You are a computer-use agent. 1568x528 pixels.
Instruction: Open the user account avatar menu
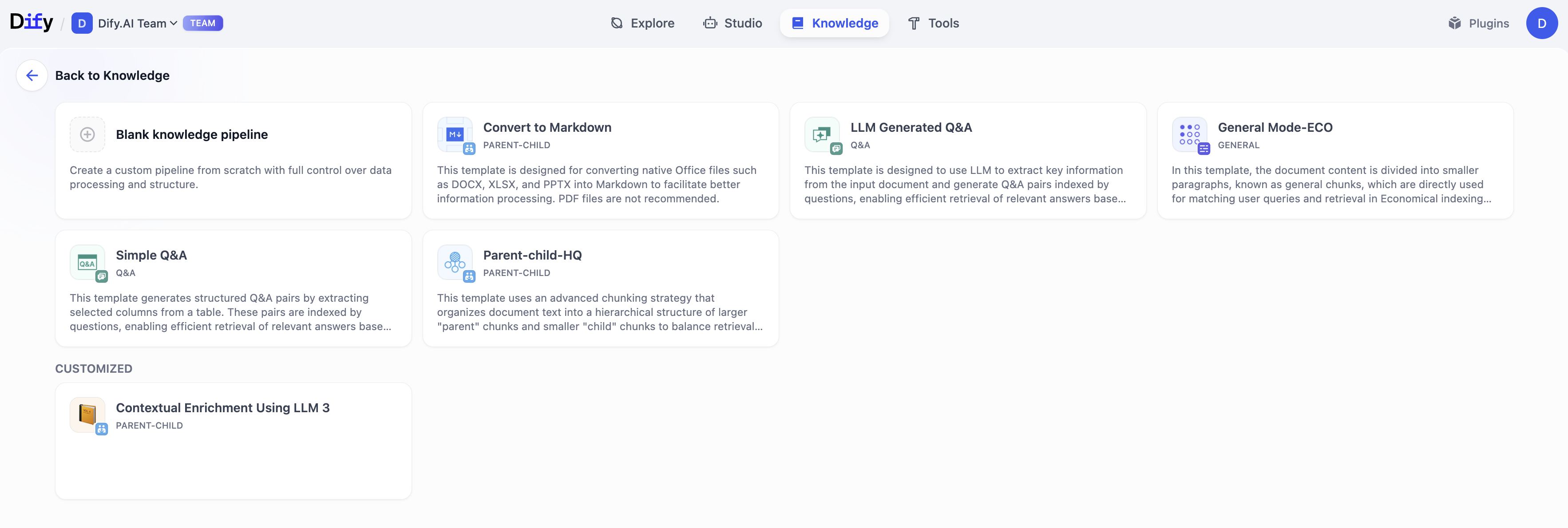(1541, 23)
